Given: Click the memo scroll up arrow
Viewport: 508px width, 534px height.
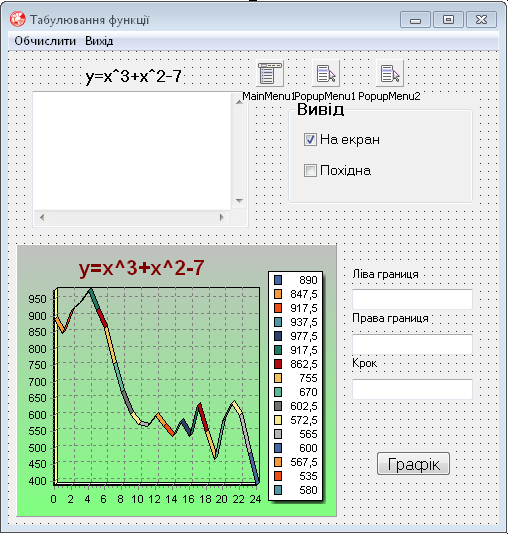Looking at the screenshot, I should click(239, 101).
